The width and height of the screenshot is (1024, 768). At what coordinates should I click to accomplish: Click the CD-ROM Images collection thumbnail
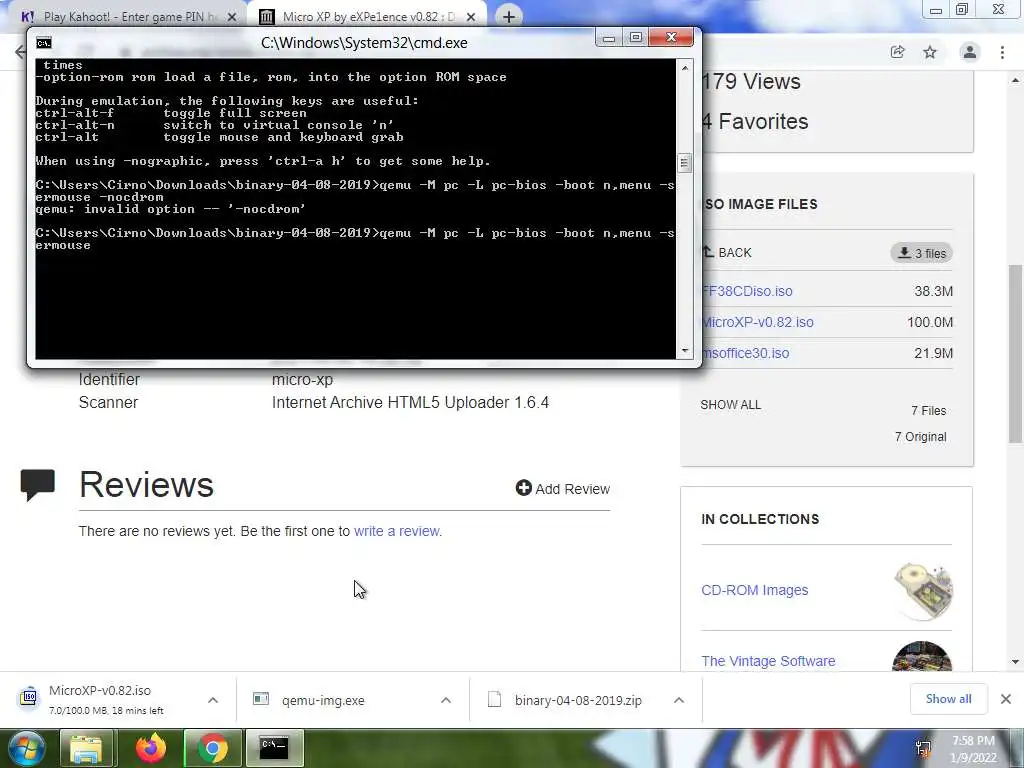[x=923, y=591]
